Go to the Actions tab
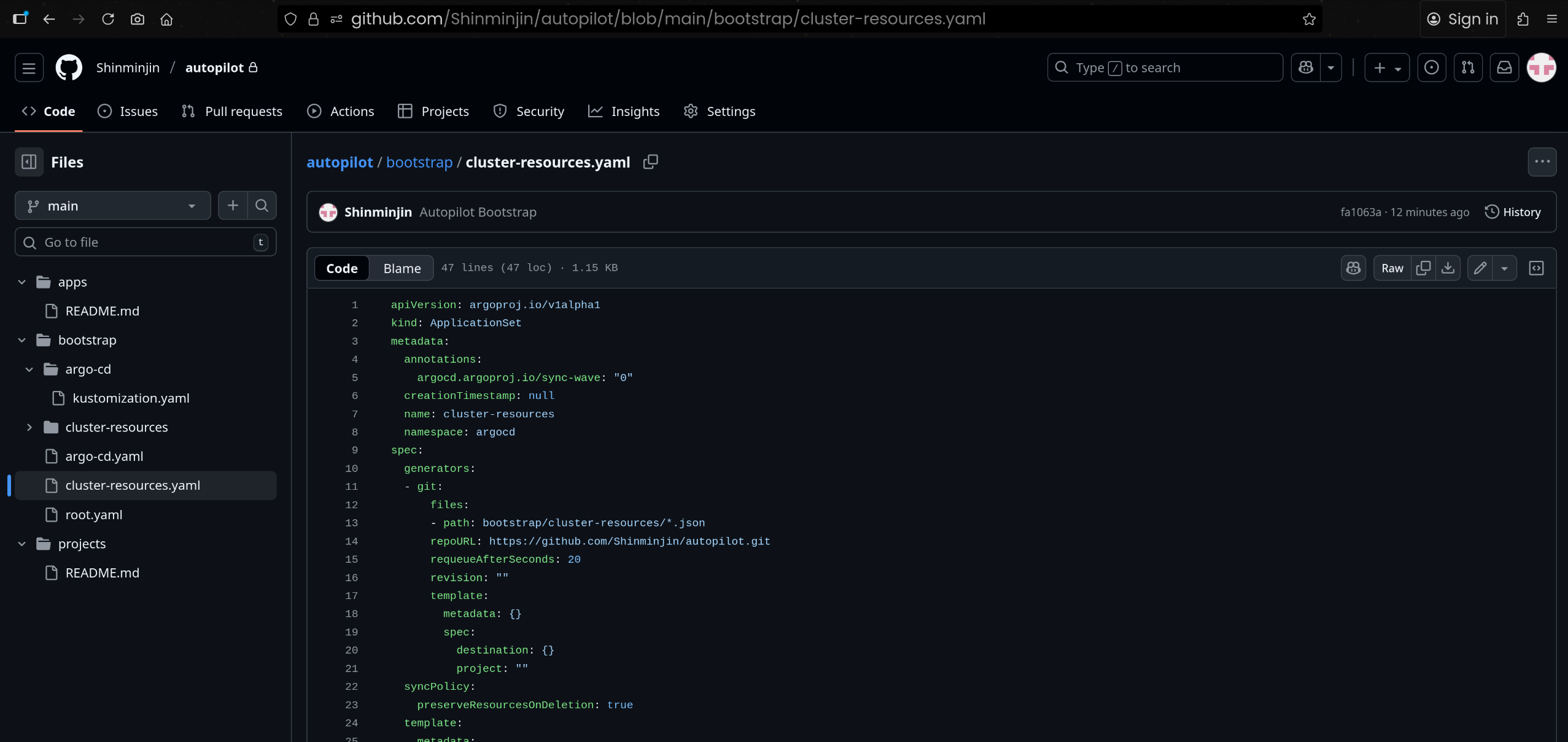Viewport: 1568px width, 742px height. coord(341,112)
